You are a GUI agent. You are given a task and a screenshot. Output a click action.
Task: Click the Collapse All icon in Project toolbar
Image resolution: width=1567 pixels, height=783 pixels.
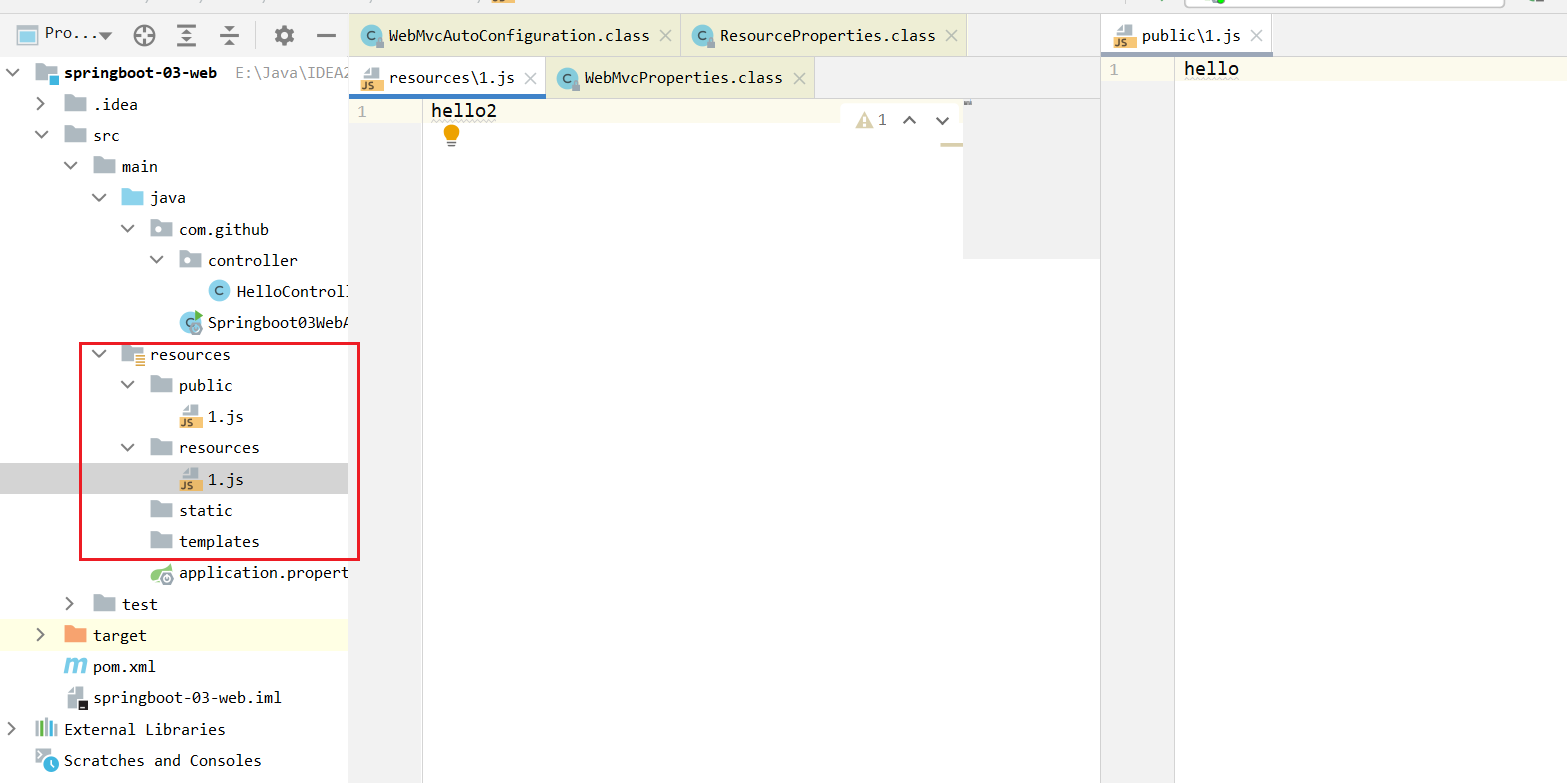pos(230,36)
